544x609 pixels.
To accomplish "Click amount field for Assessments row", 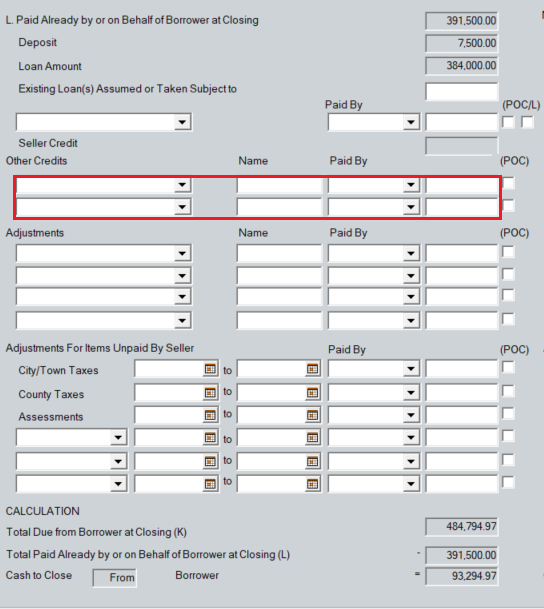I will tap(461, 415).
